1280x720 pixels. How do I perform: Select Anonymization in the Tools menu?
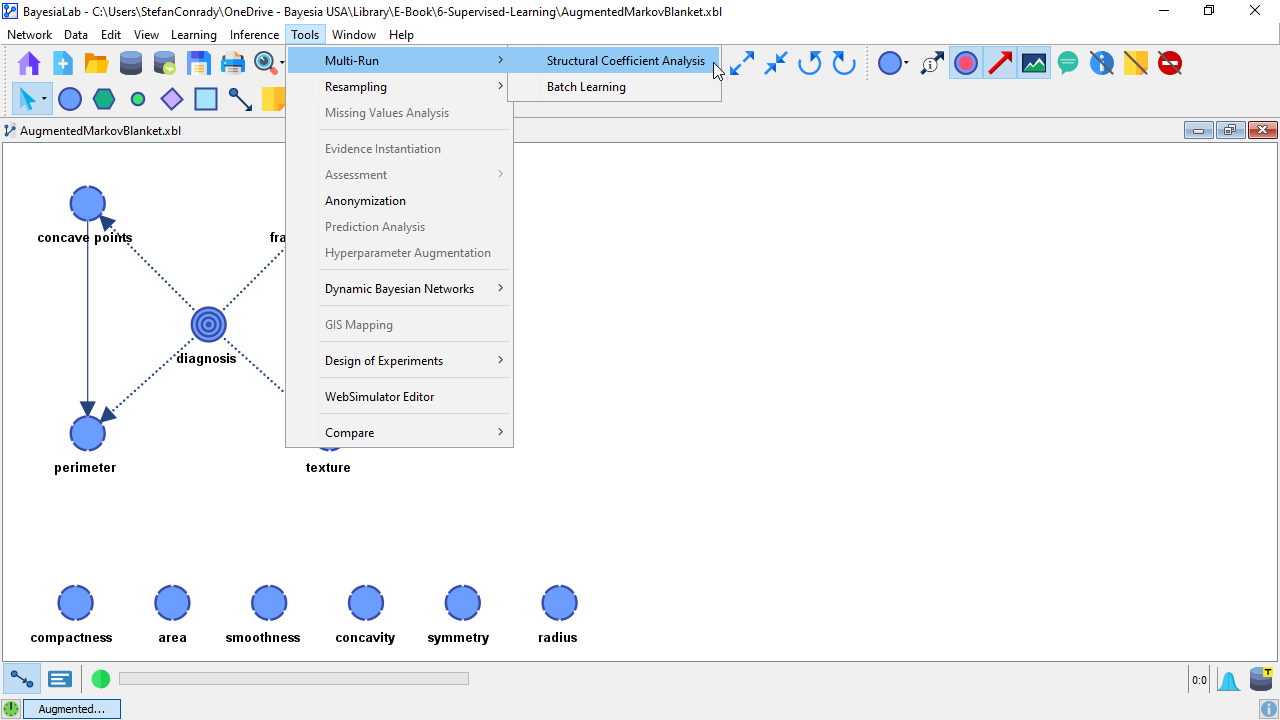pos(399,201)
